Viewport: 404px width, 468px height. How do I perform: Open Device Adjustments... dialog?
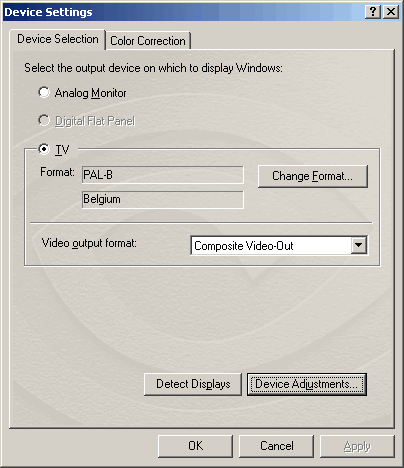(x=307, y=384)
